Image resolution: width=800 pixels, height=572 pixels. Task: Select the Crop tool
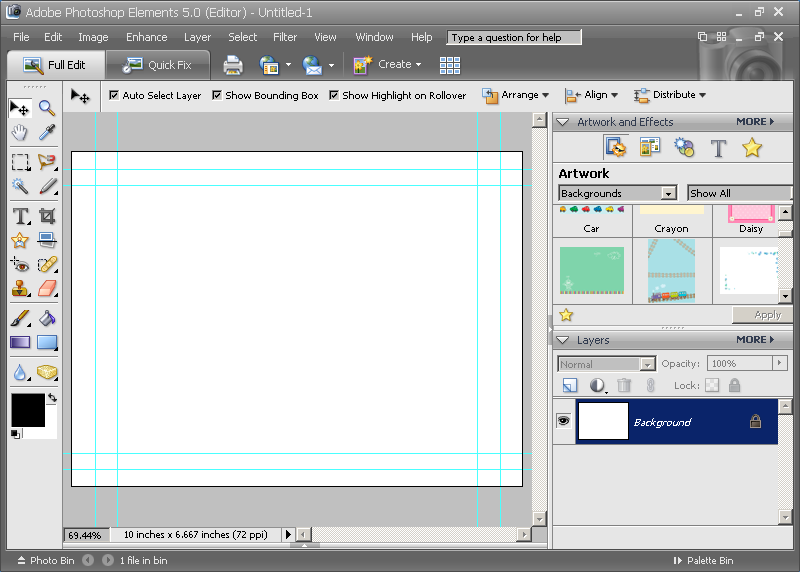[x=47, y=216]
